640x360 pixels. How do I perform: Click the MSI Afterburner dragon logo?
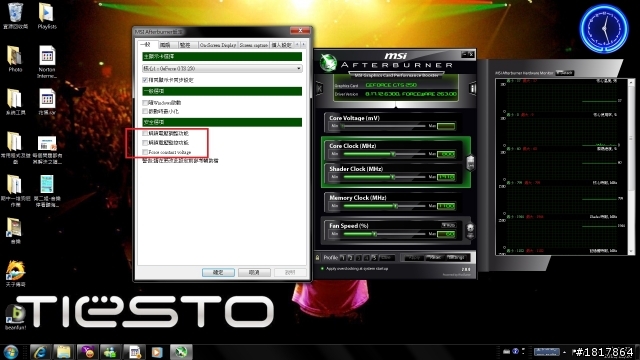328,62
